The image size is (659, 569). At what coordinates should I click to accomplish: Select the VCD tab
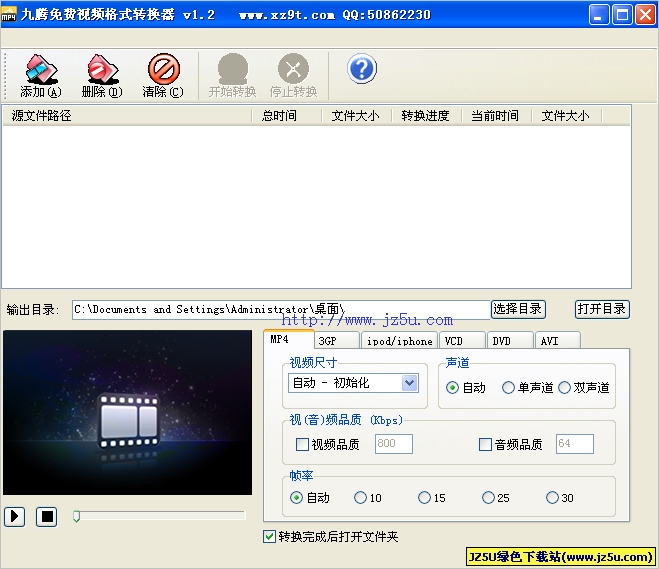coord(462,341)
